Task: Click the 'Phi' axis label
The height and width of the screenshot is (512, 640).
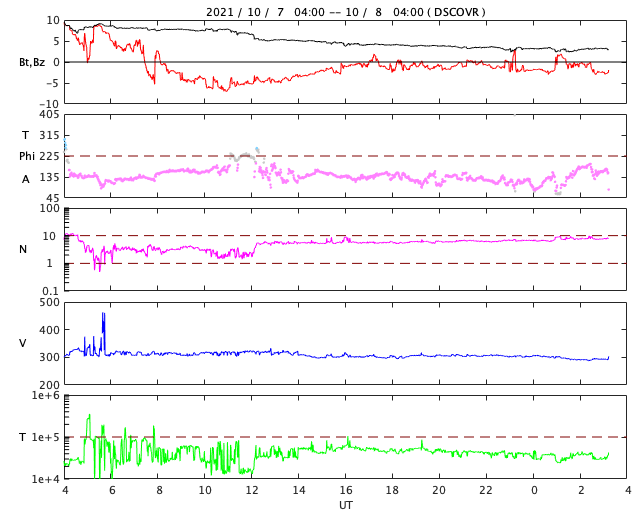Action: pyautogui.click(x=27, y=156)
